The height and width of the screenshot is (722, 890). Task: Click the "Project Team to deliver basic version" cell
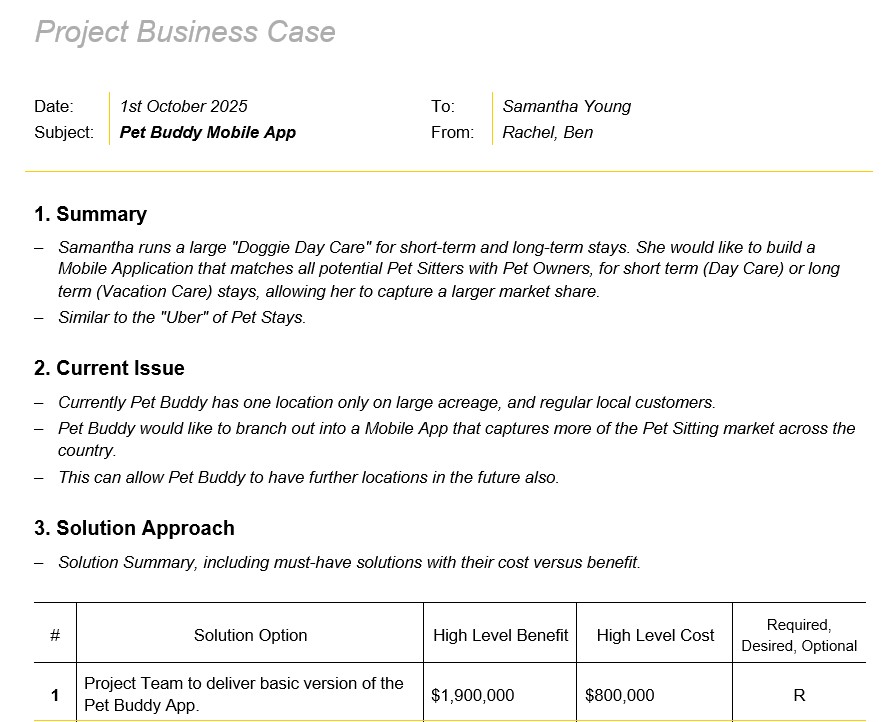(244, 694)
